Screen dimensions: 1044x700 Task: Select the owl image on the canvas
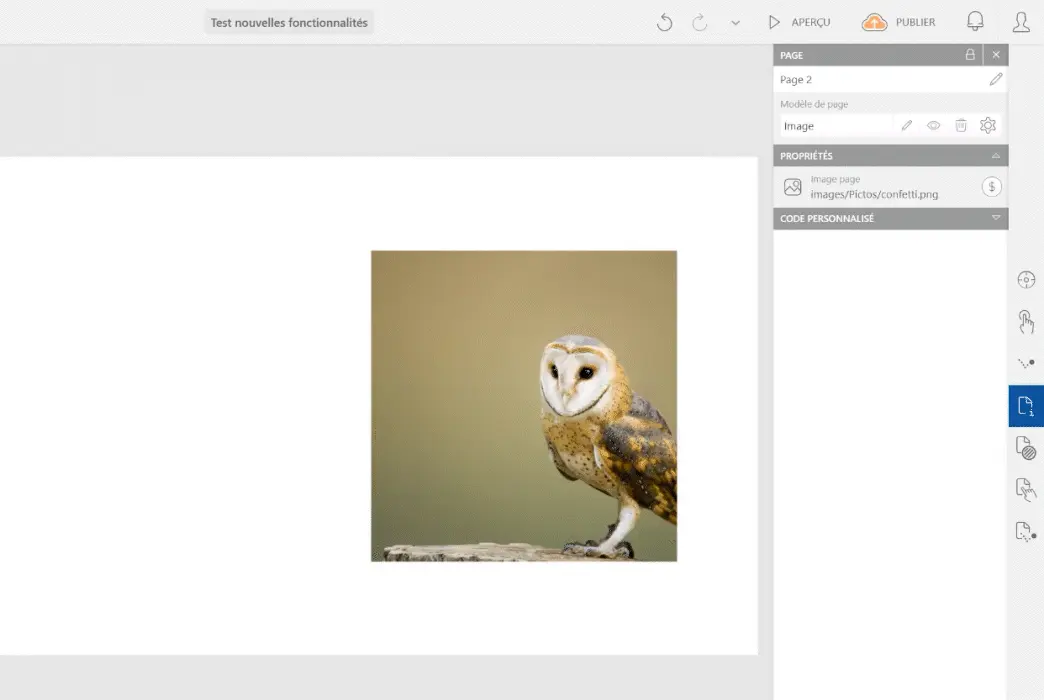tap(523, 405)
